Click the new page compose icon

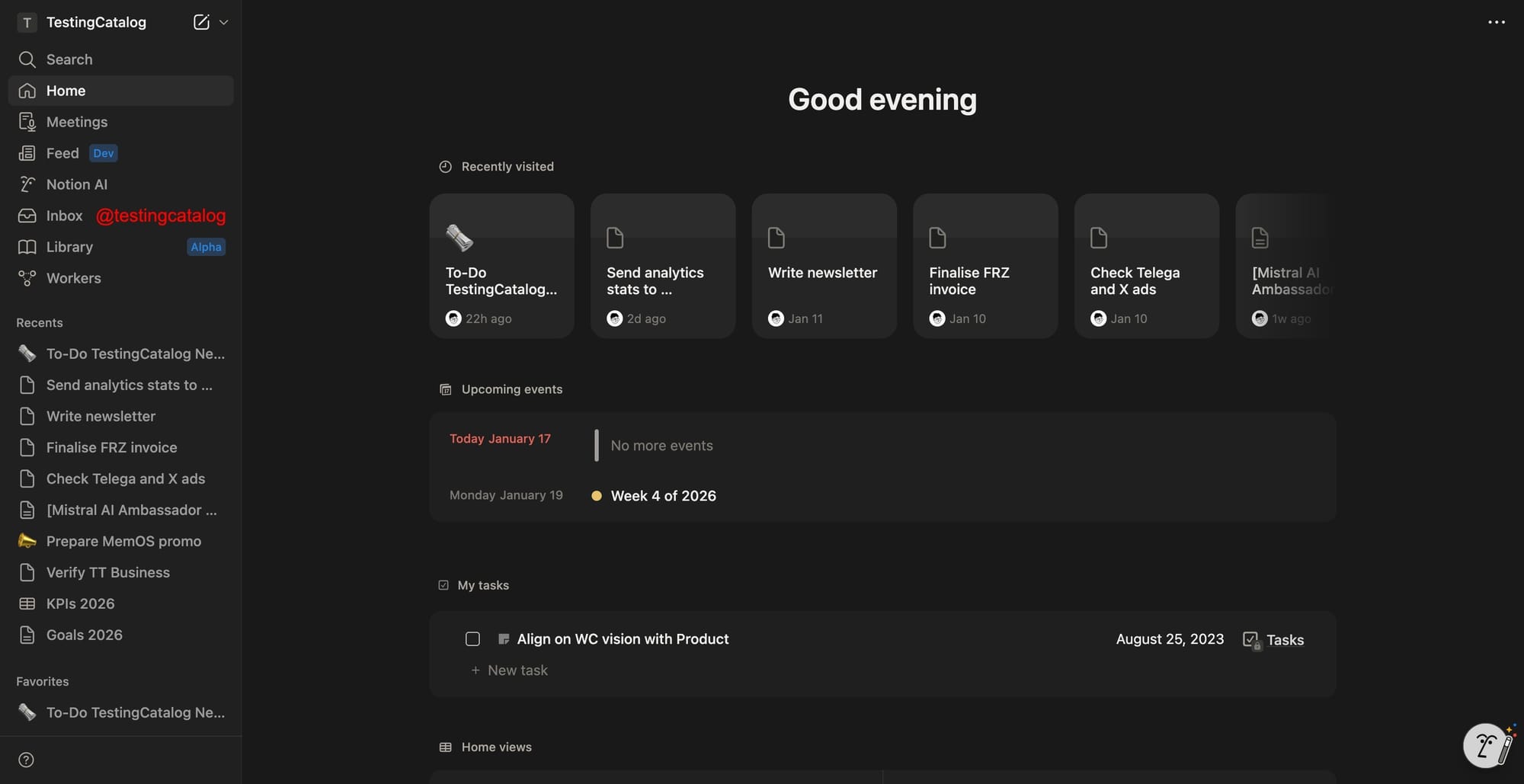pyautogui.click(x=201, y=22)
